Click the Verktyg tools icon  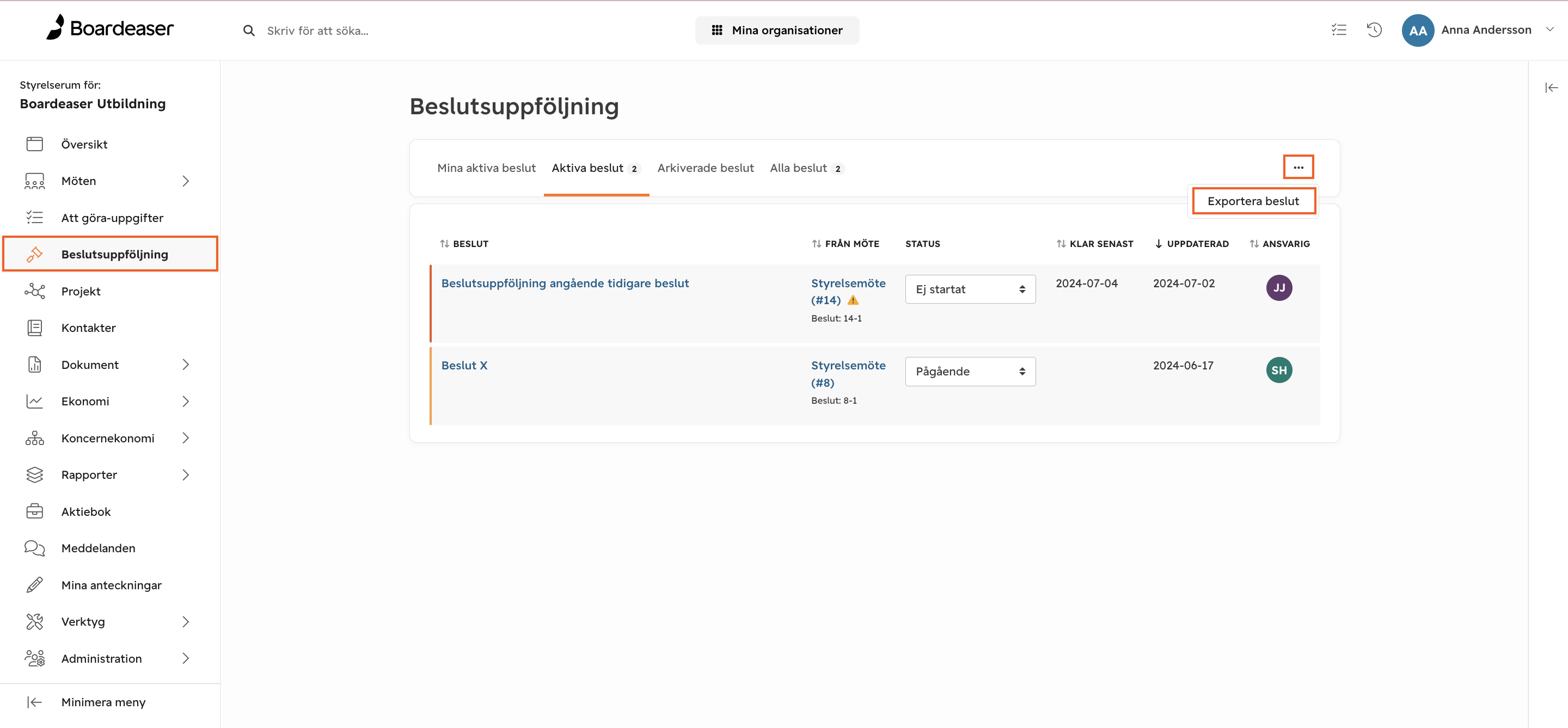click(x=35, y=621)
